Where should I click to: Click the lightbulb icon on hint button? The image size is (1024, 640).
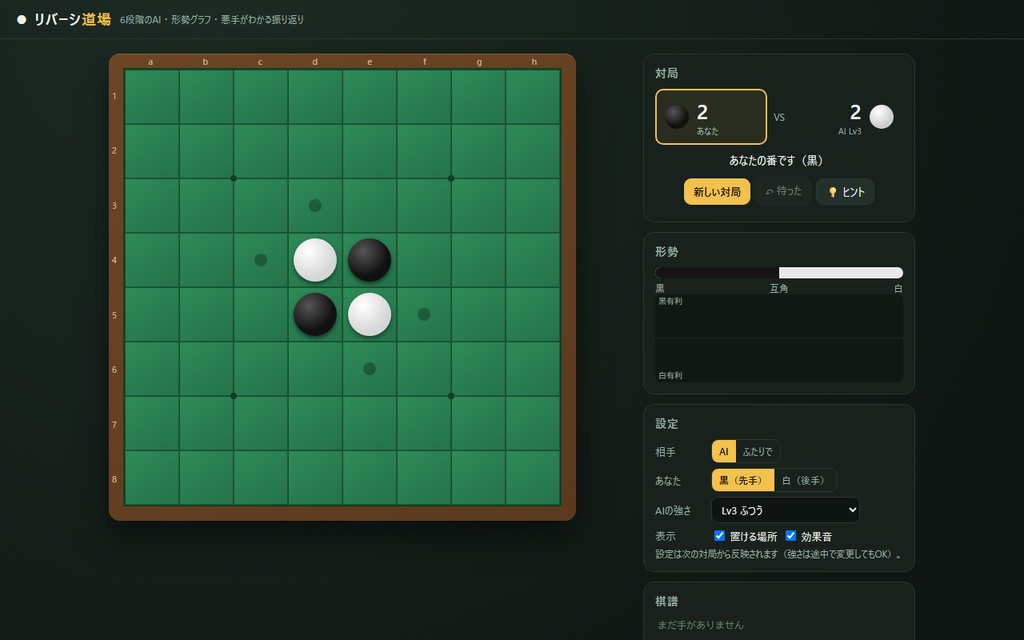pyautogui.click(x=833, y=192)
